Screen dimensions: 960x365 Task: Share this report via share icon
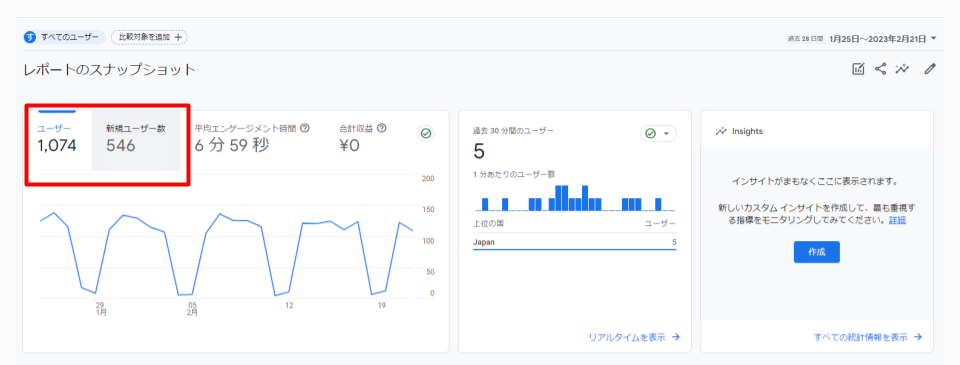pyautogui.click(x=880, y=69)
